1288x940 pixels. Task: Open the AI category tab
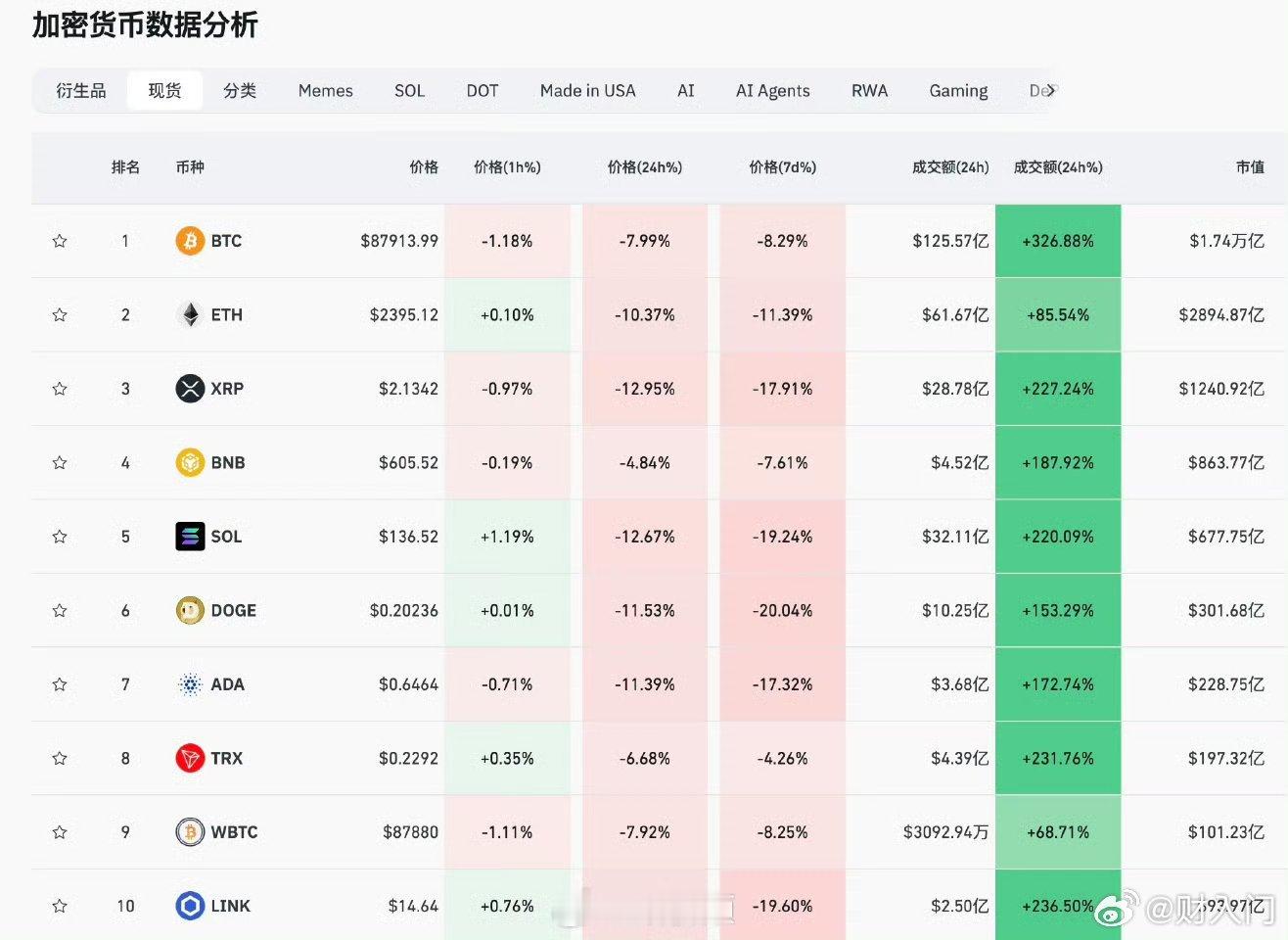[686, 91]
